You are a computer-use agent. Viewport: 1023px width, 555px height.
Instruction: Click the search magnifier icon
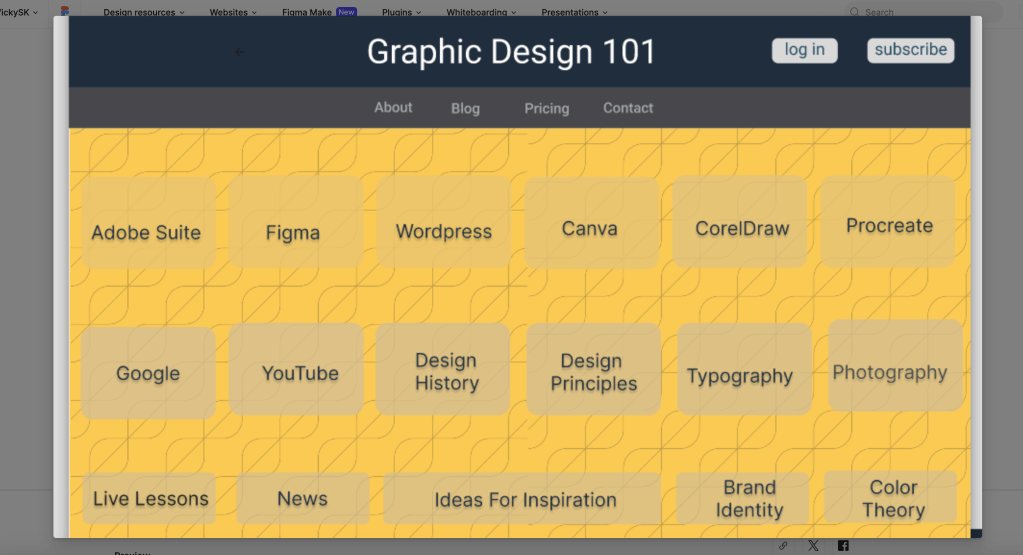(x=854, y=12)
